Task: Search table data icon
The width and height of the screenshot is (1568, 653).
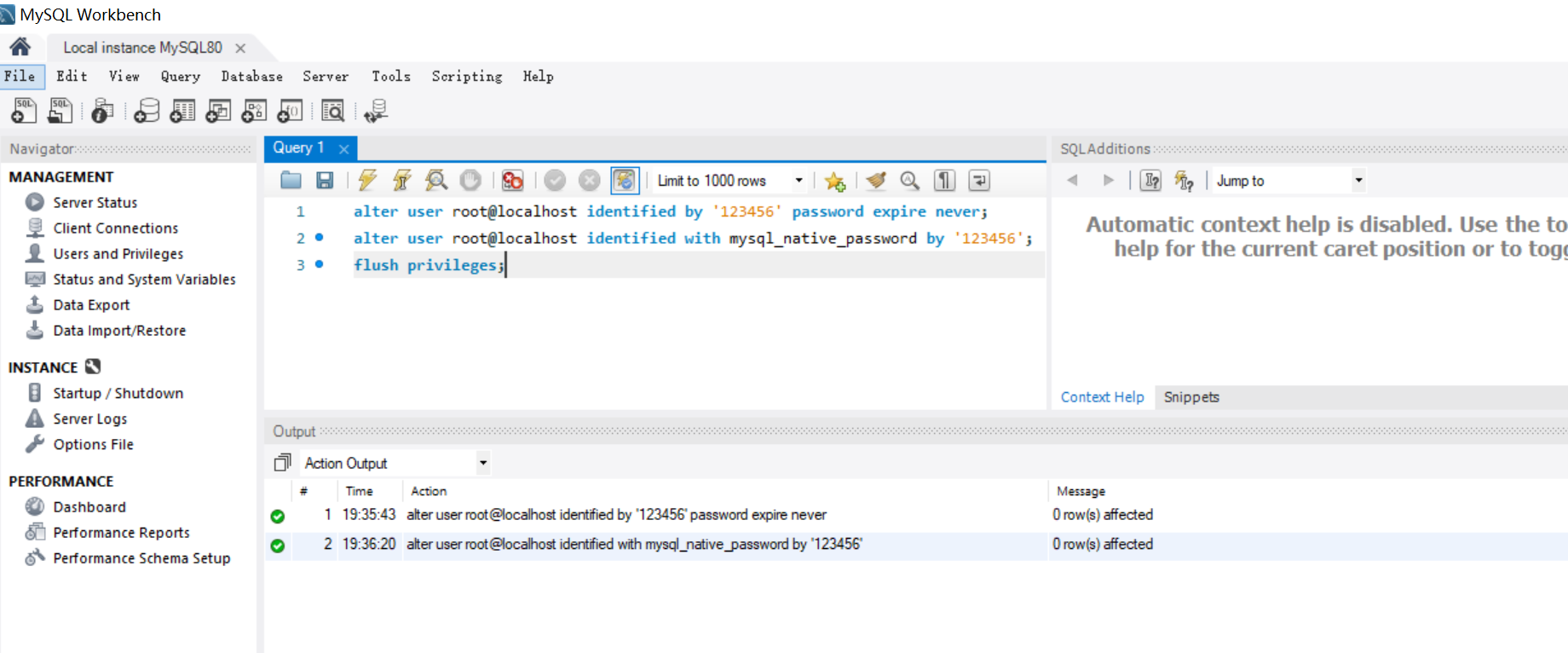Action: [x=332, y=110]
